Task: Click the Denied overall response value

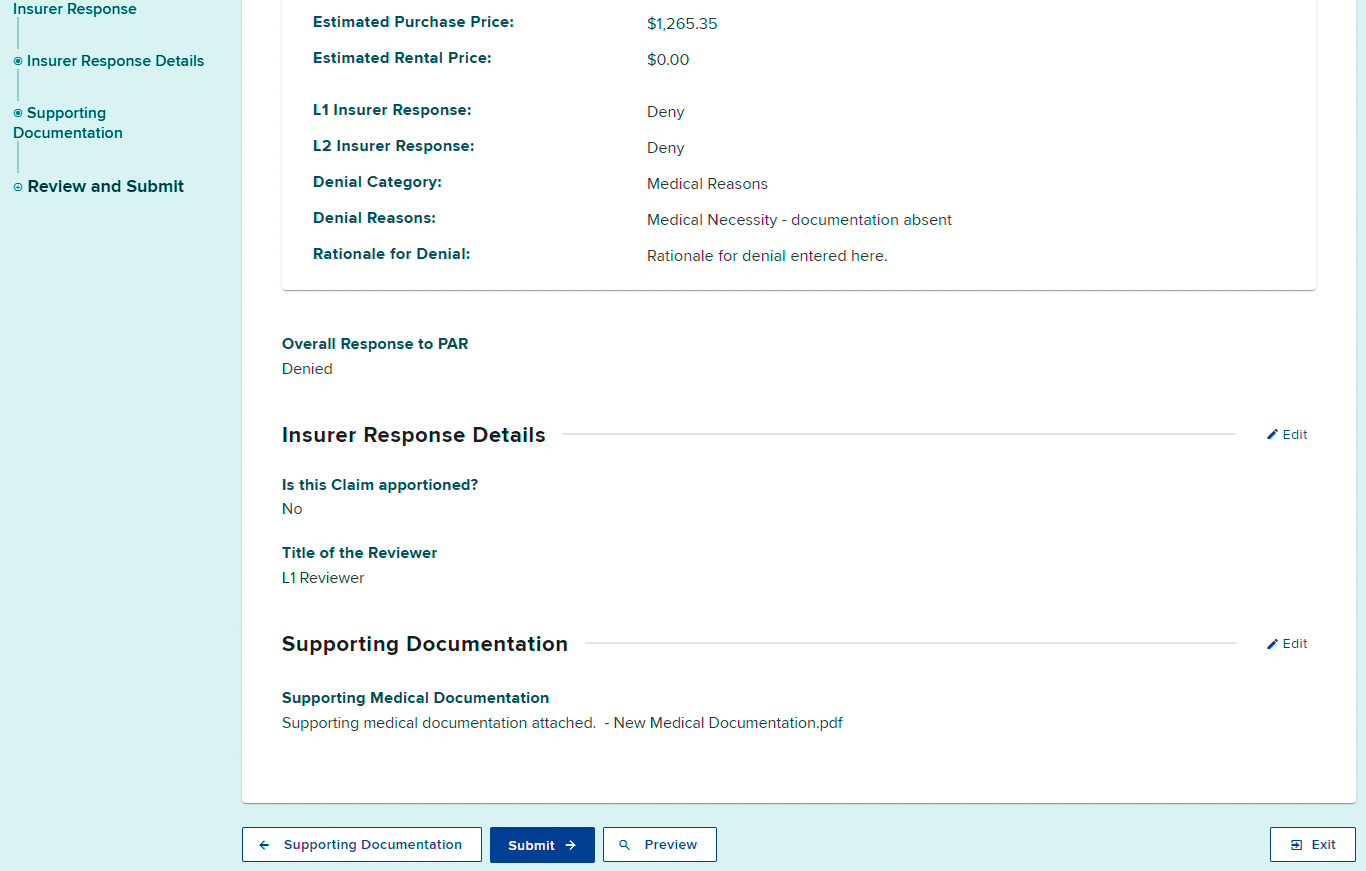Action: click(307, 369)
